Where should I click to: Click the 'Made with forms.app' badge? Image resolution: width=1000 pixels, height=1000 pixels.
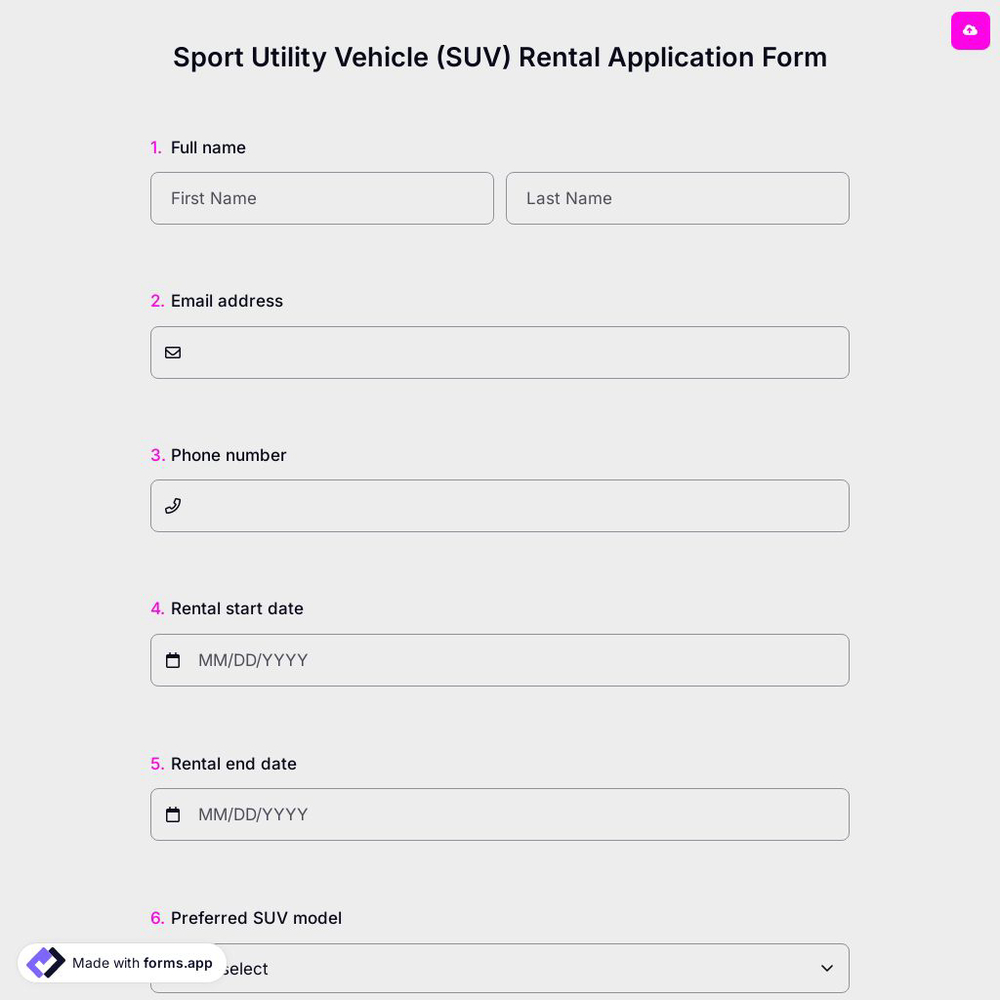(x=120, y=962)
